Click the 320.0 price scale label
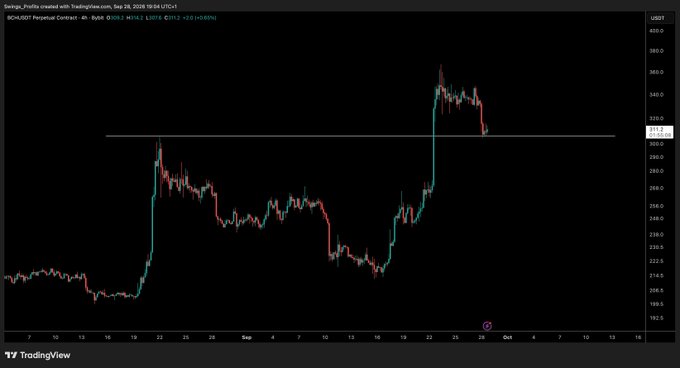The width and height of the screenshot is (680, 368). pyautogui.click(x=656, y=118)
